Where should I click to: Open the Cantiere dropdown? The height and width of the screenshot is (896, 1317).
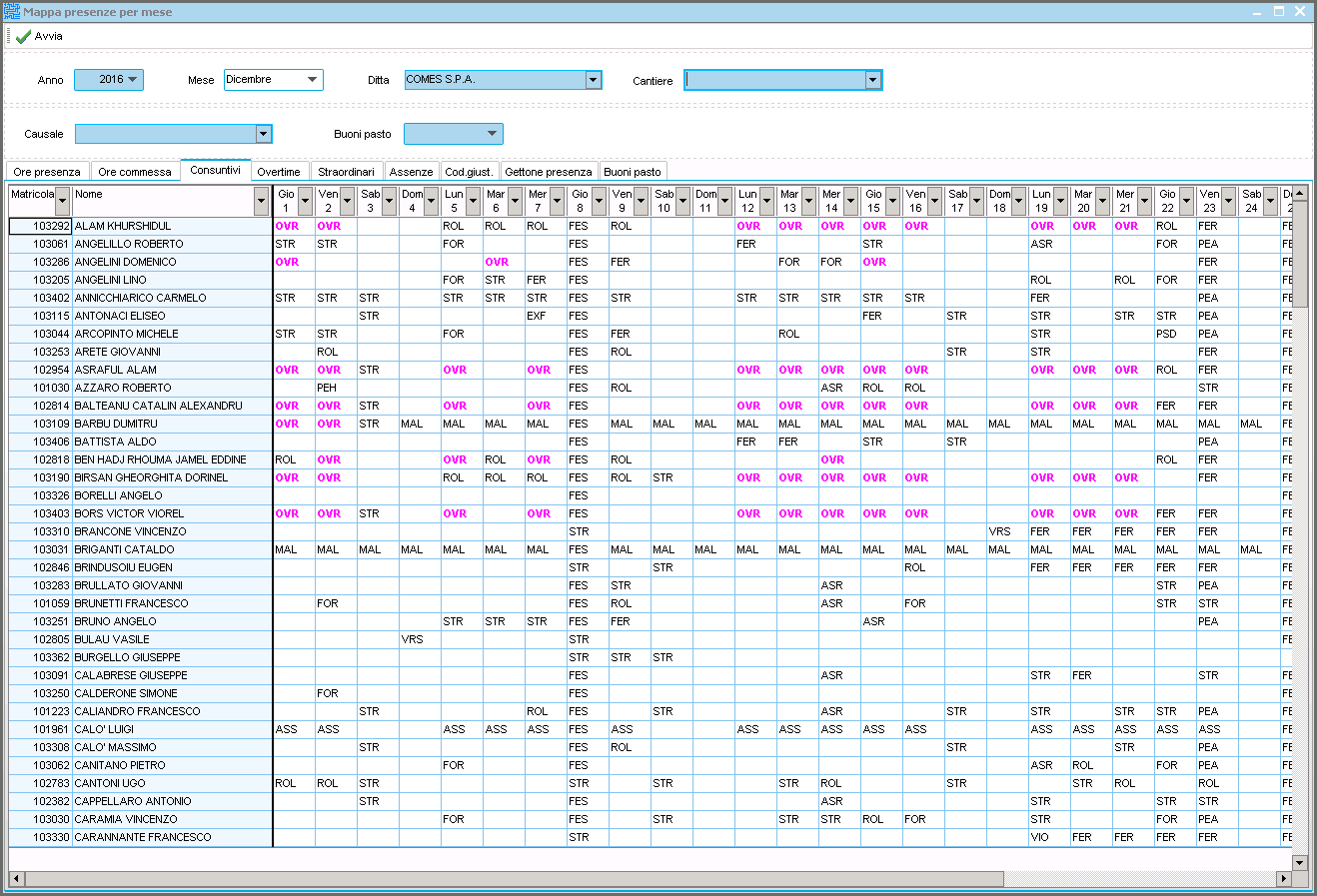[873, 80]
